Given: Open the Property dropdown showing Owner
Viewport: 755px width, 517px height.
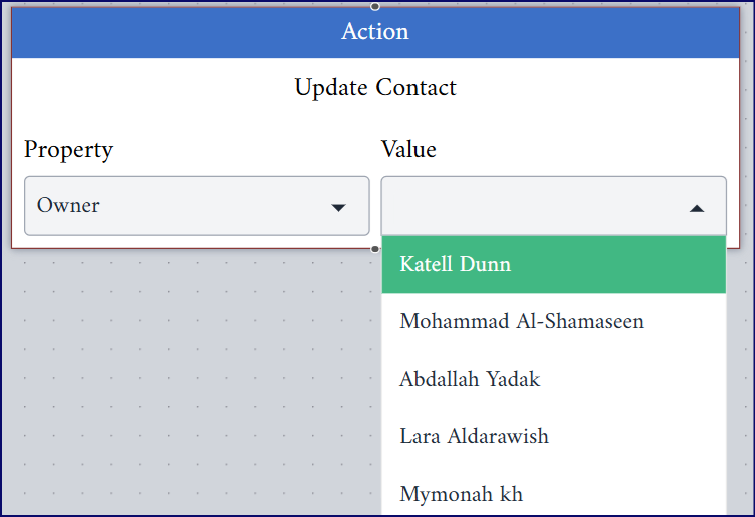Looking at the screenshot, I should pos(197,206).
